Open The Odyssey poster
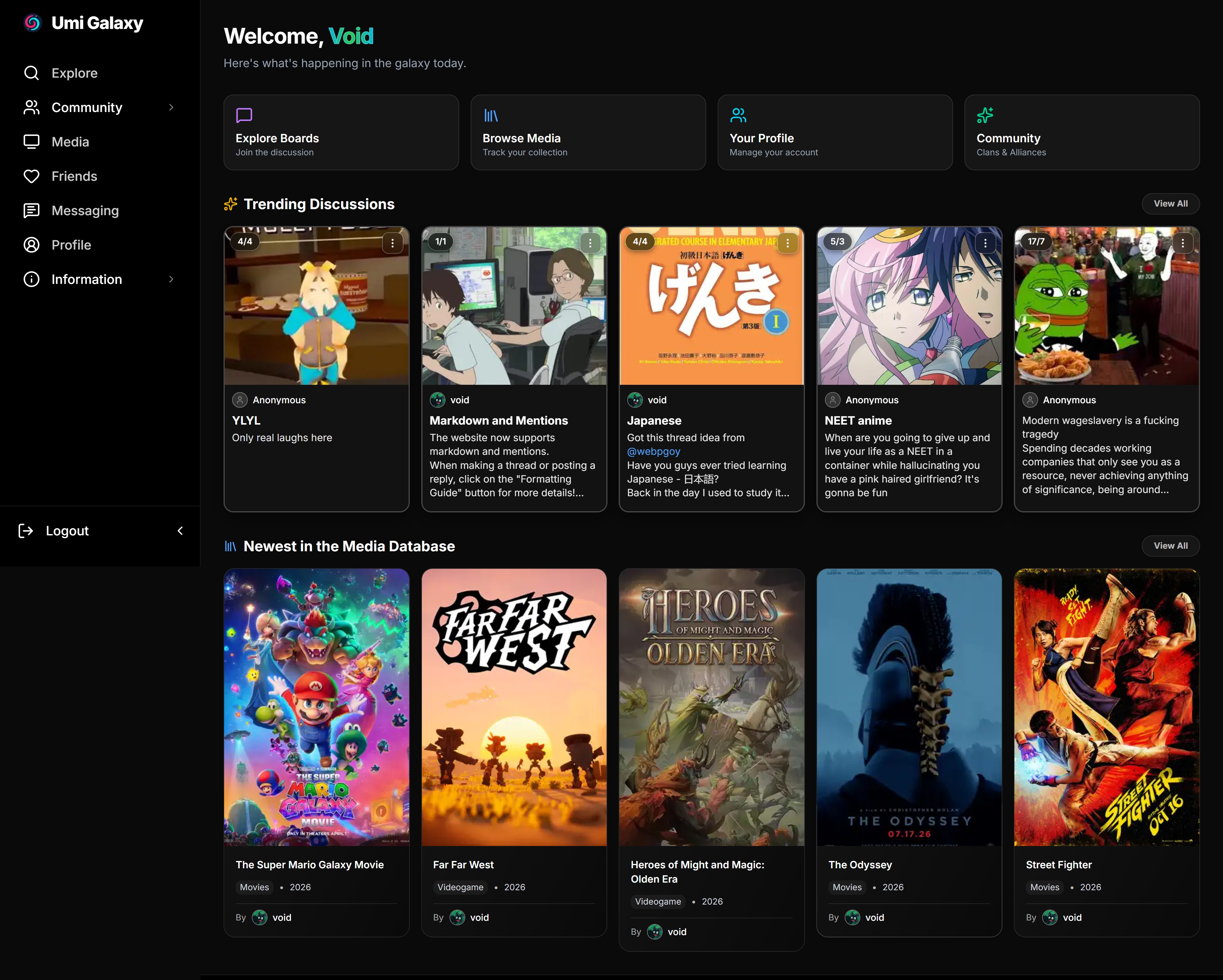The height and width of the screenshot is (980, 1223). click(x=909, y=707)
